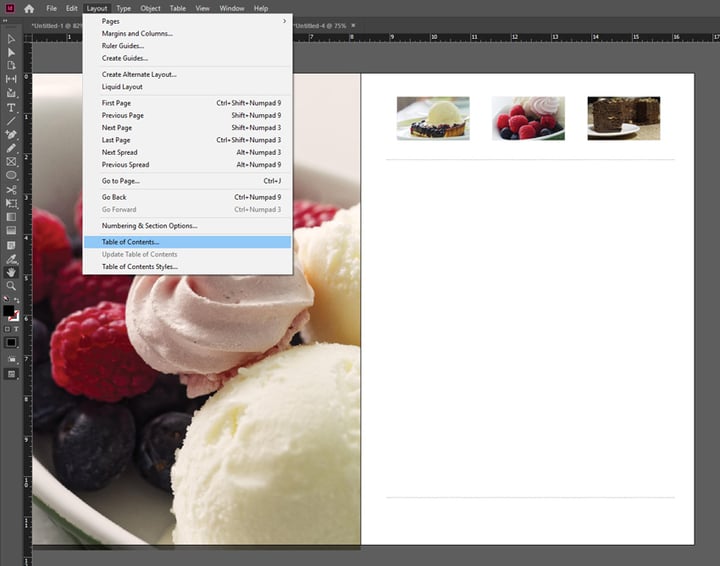The height and width of the screenshot is (566, 720).
Task: Click the Home icon in the top bar
Action: coord(29,8)
